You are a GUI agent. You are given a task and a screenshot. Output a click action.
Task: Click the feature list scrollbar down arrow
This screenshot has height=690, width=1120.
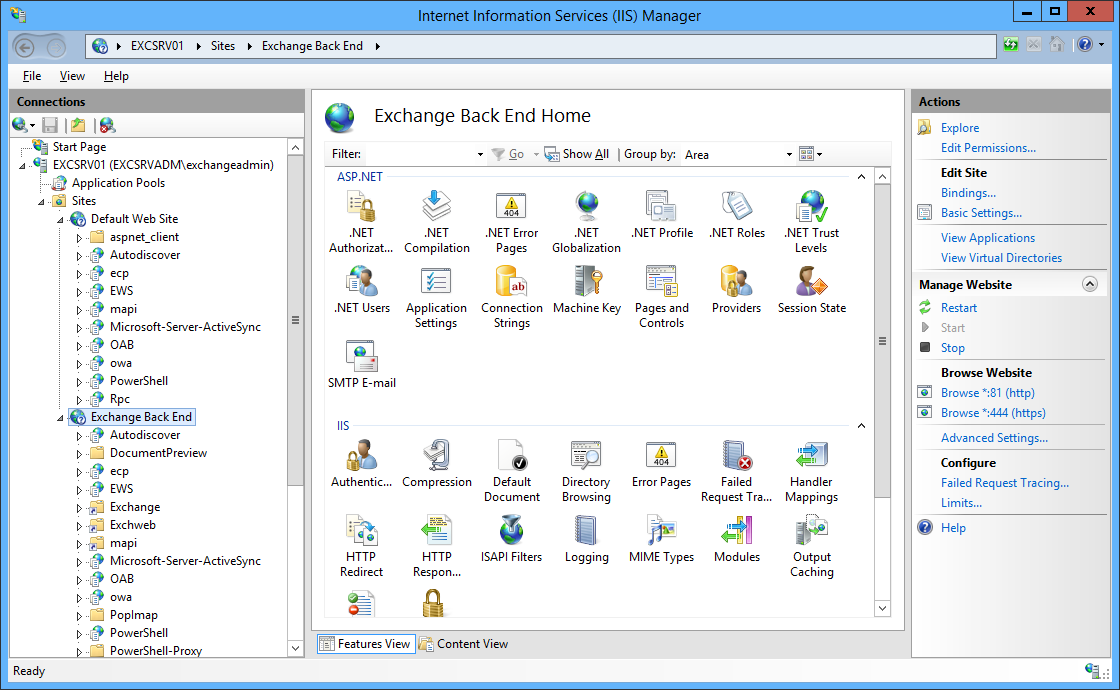882,609
